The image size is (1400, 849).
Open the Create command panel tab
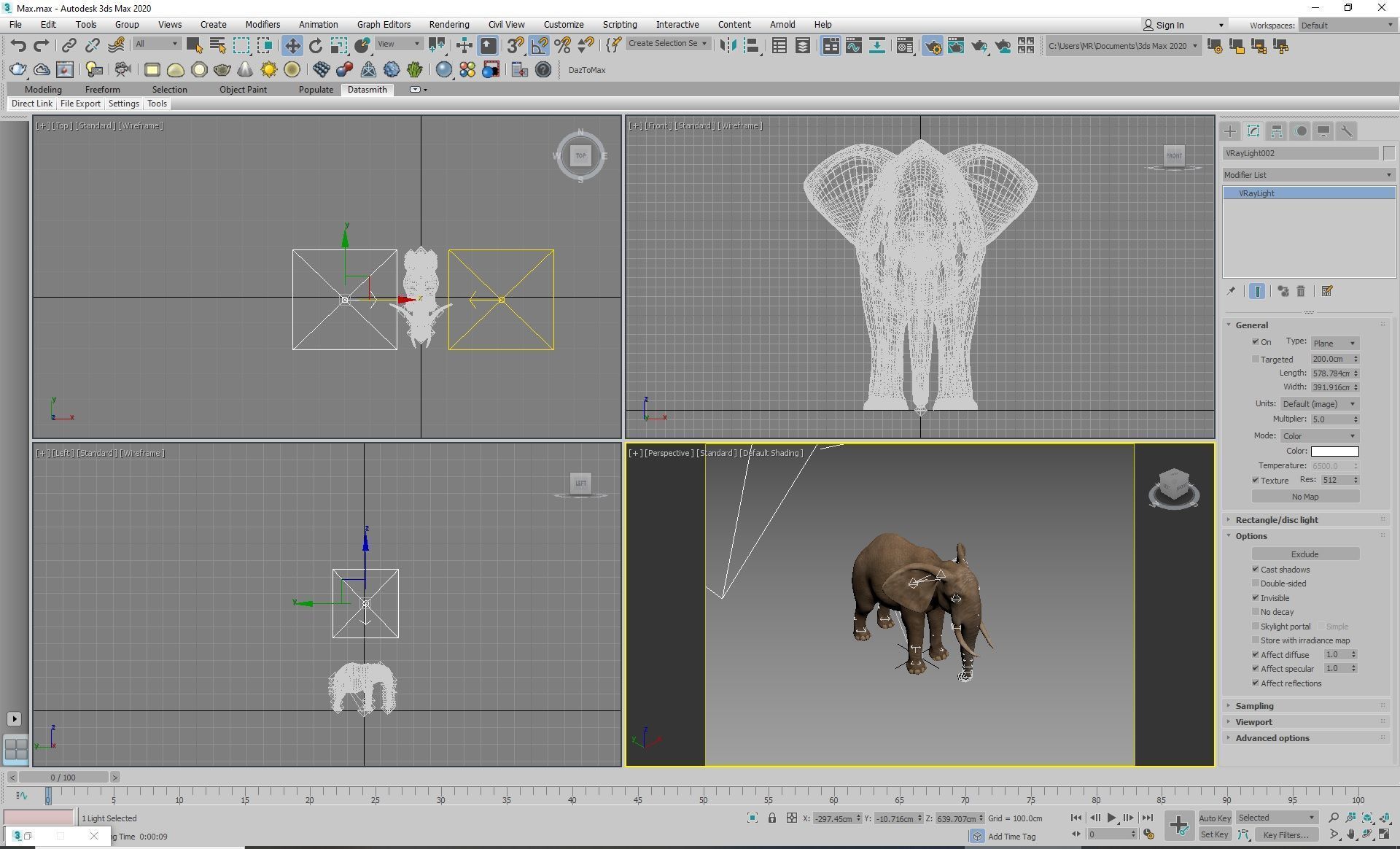pyautogui.click(x=1230, y=131)
